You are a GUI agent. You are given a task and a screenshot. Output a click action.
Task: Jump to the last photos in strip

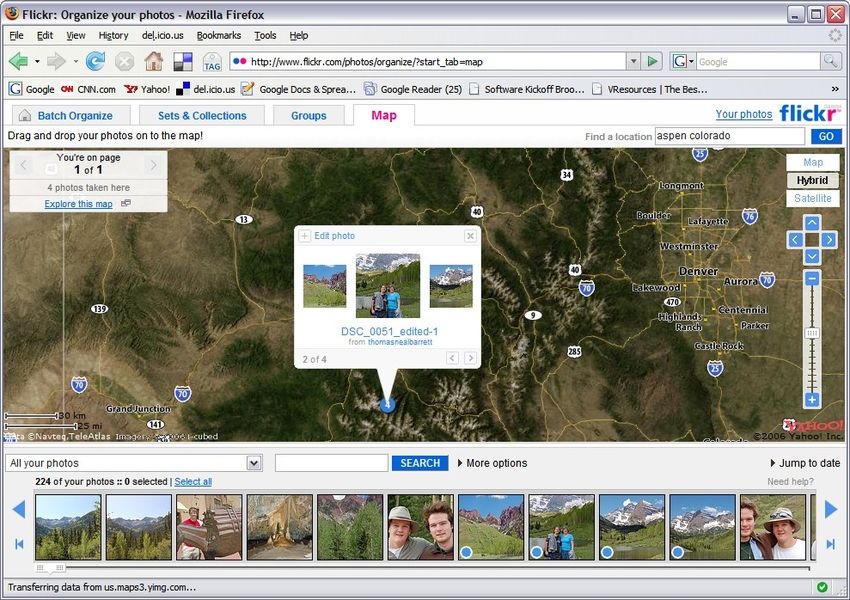click(830, 544)
